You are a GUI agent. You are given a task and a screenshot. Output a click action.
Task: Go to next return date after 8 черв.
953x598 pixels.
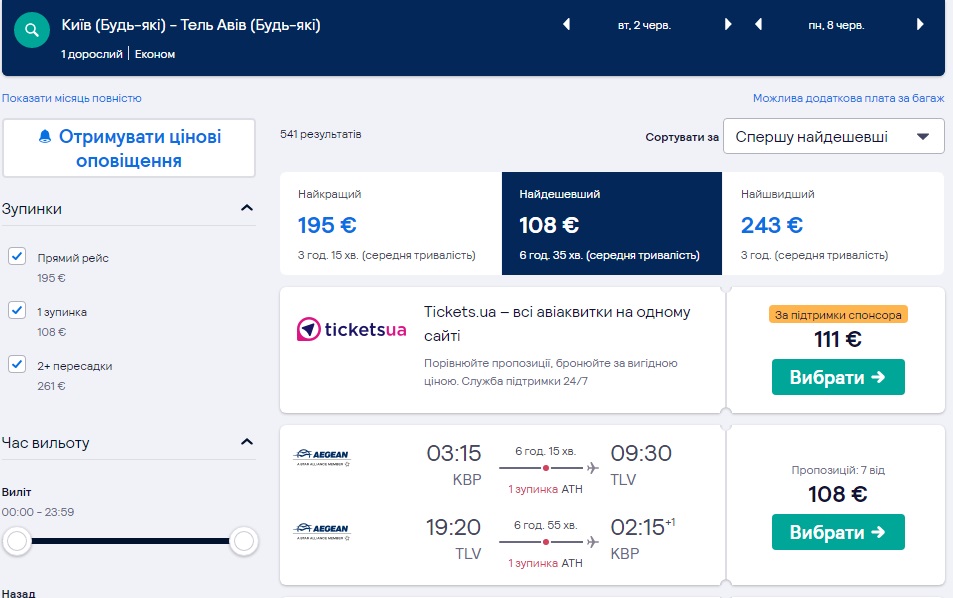[920, 24]
